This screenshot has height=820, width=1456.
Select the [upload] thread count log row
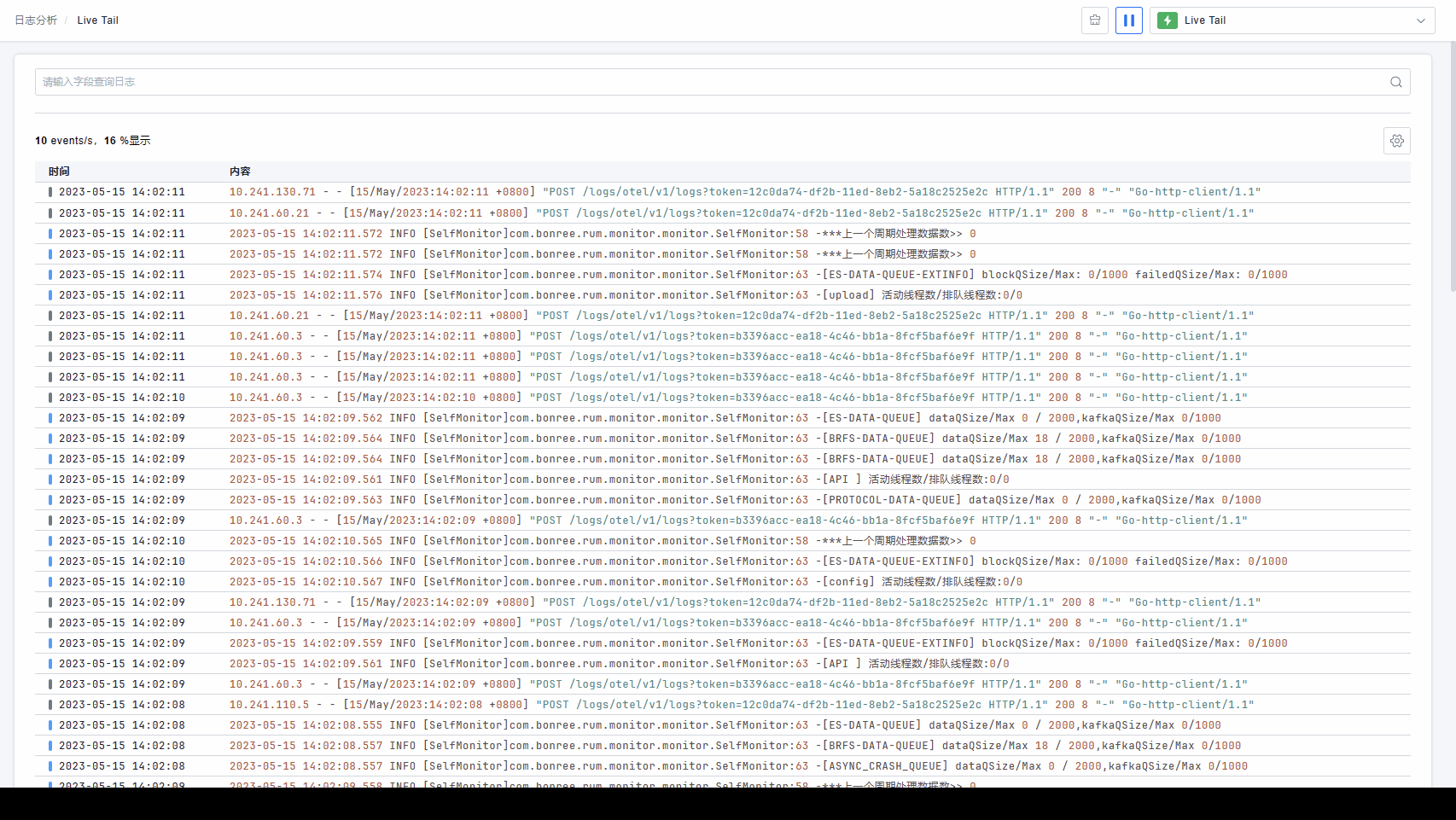pos(625,295)
